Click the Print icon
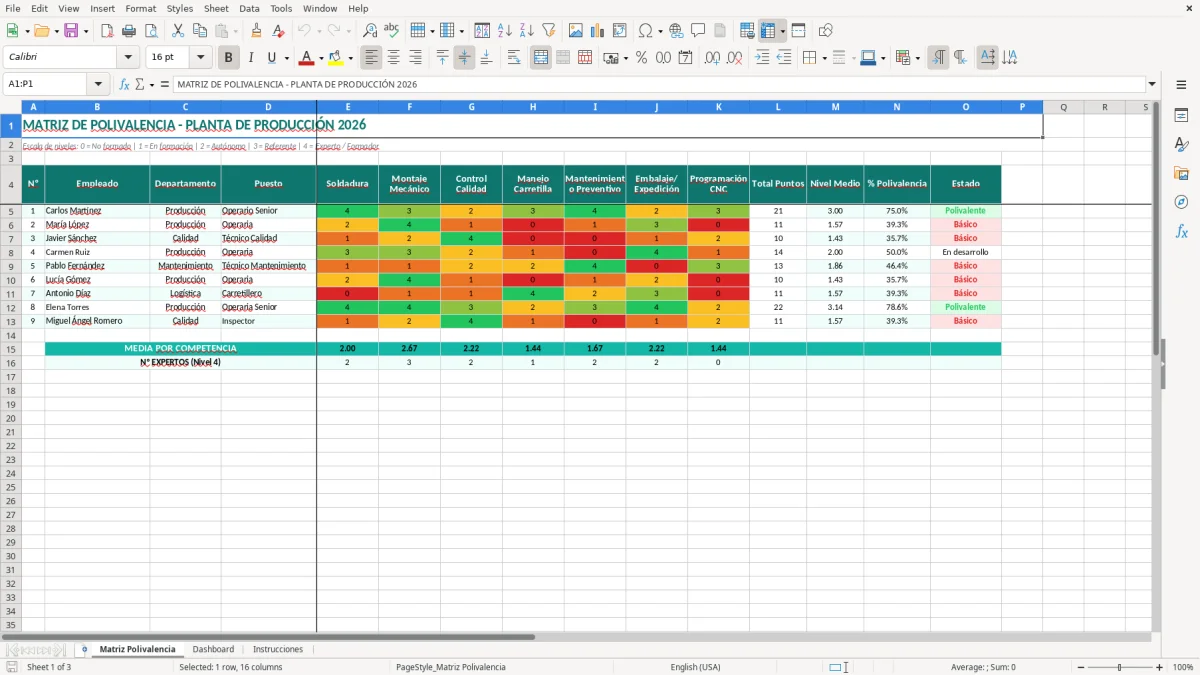Screen dimensions: 1200x675 (x=129, y=31)
